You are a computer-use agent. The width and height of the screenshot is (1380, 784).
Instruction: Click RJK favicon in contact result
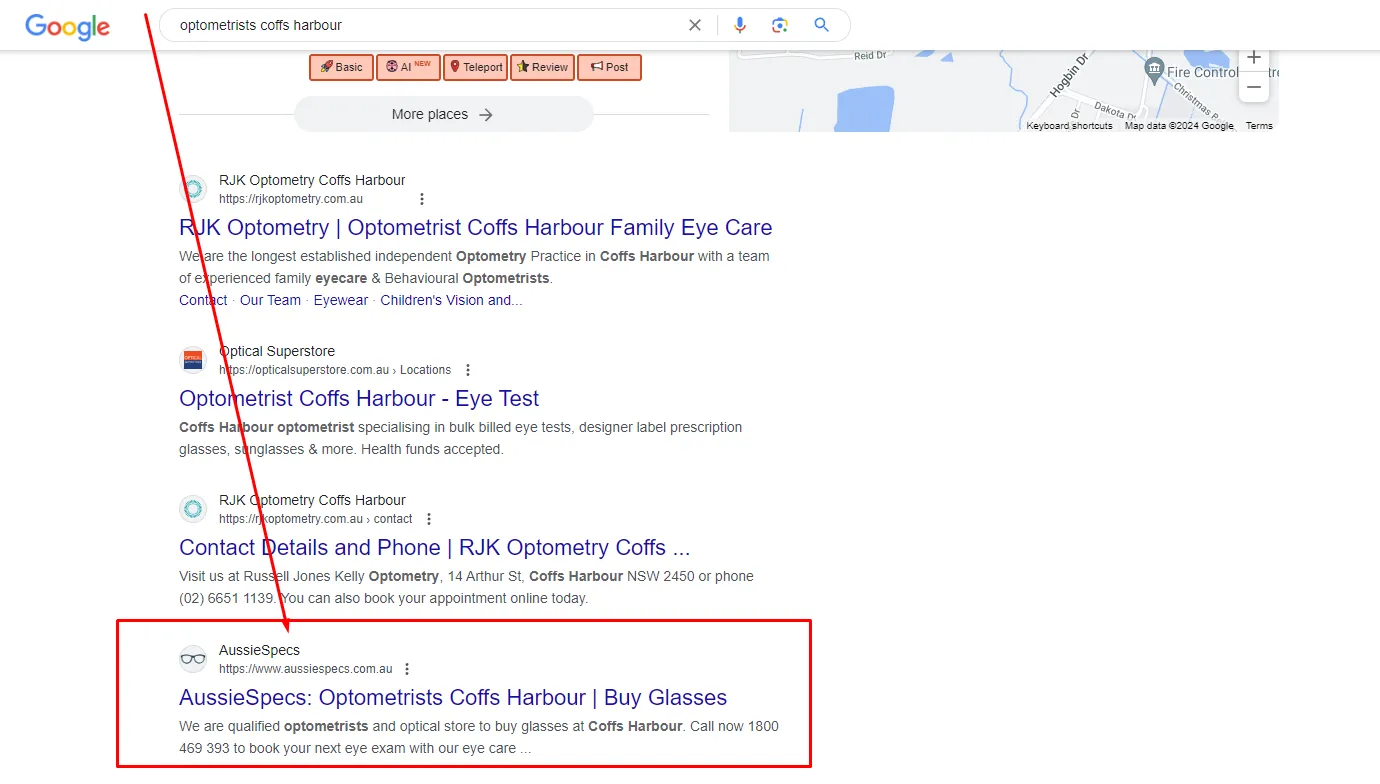193,509
